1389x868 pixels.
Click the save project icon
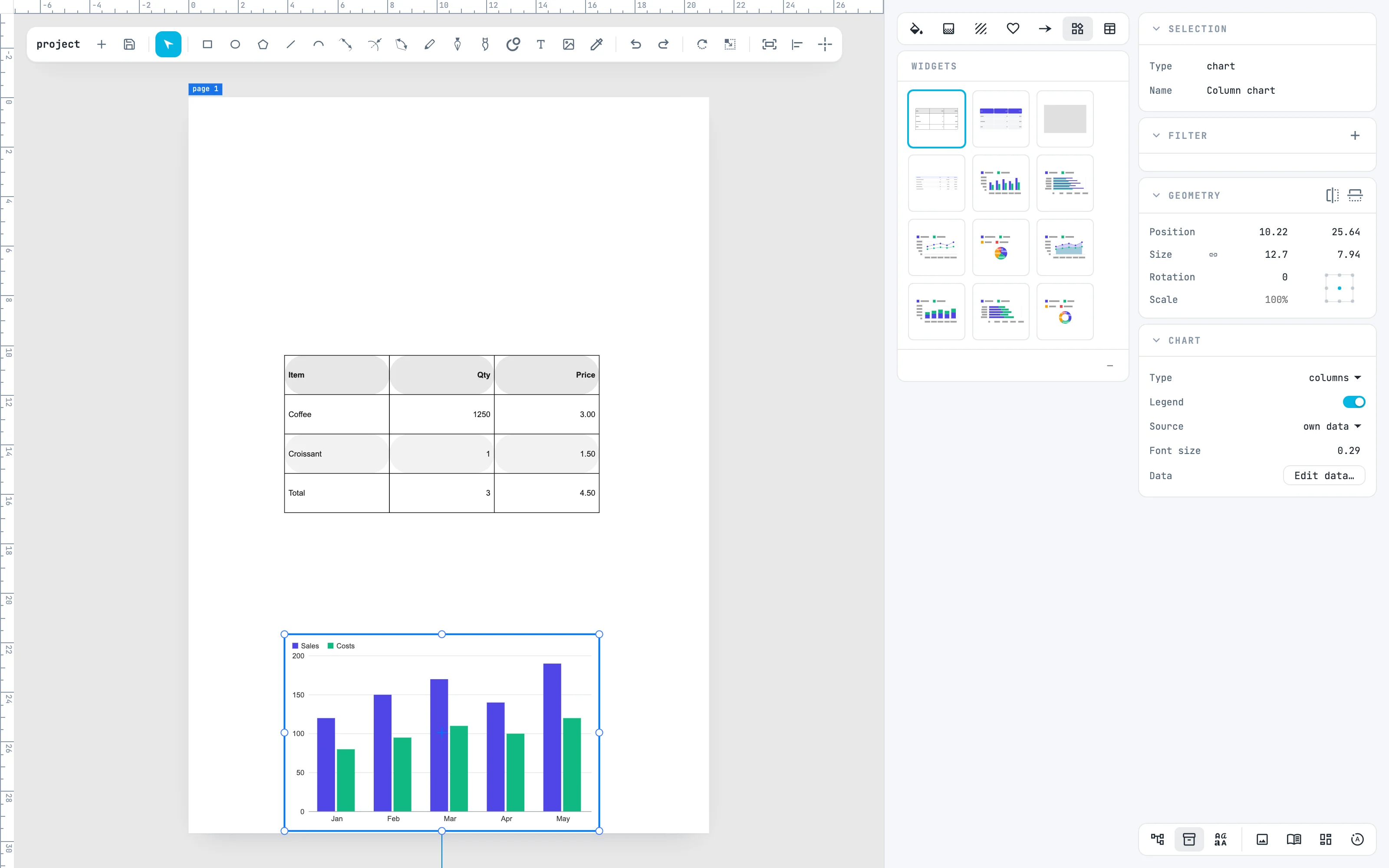(x=129, y=44)
